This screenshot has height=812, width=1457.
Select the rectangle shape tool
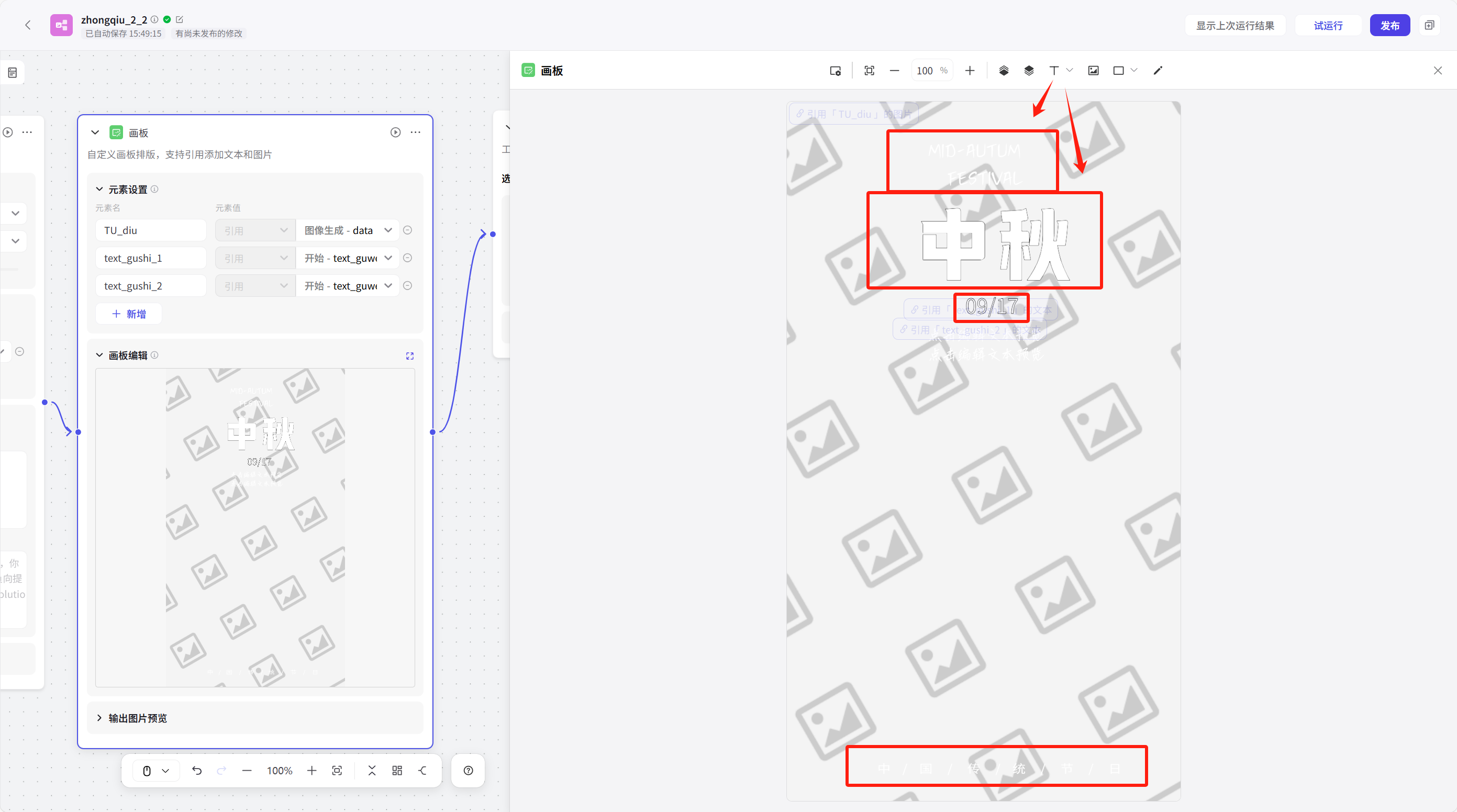pyautogui.click(x=1118, y=71)
